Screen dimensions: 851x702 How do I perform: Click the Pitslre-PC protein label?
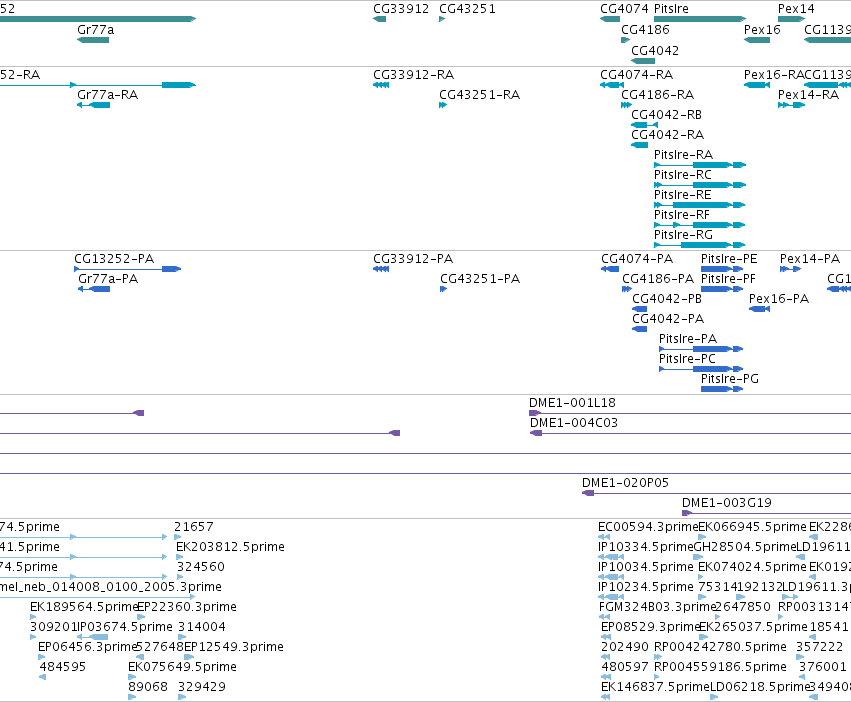pyautogui.click(x=687, y=359)
